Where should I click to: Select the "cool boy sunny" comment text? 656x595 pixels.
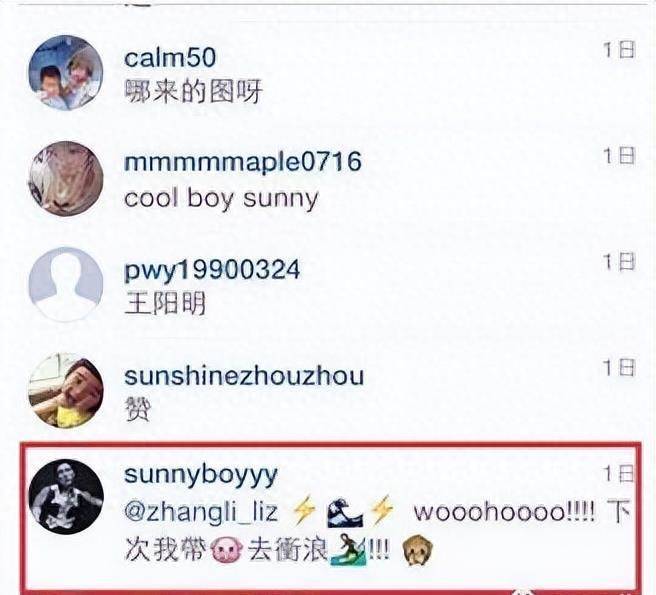pyautogui.click(x=221, y=199)
